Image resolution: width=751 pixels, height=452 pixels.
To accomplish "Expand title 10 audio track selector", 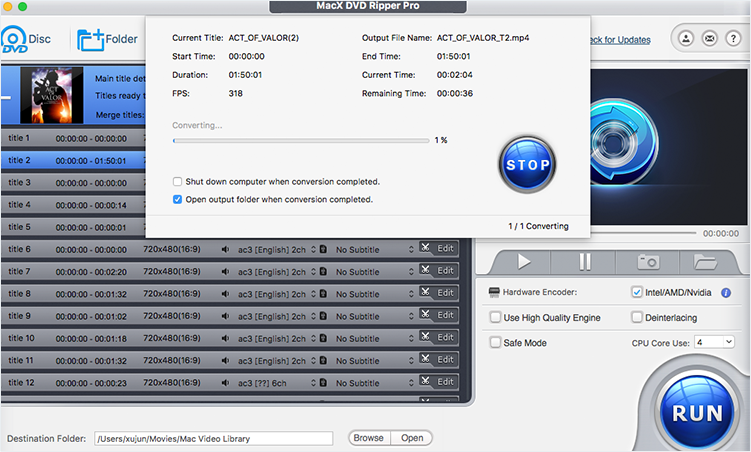I will tap(316, 338).
